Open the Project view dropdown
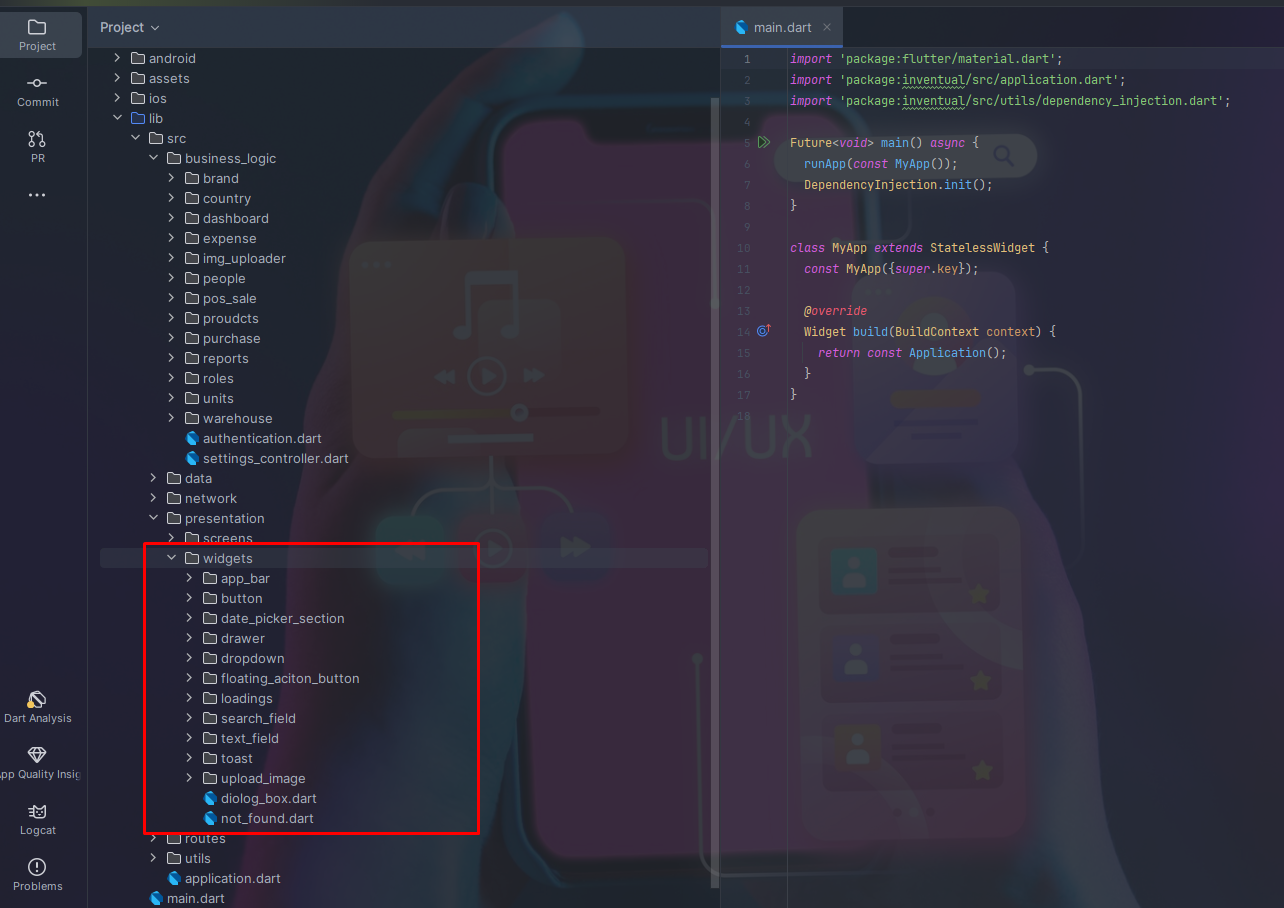Viewport: 1284px width, 908px height. (129, 28)
